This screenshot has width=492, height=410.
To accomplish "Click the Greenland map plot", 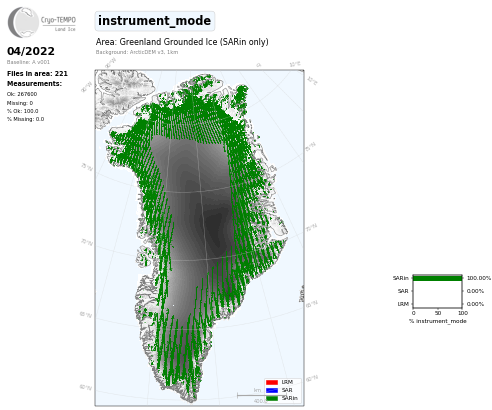I will (x=199, y=238).
